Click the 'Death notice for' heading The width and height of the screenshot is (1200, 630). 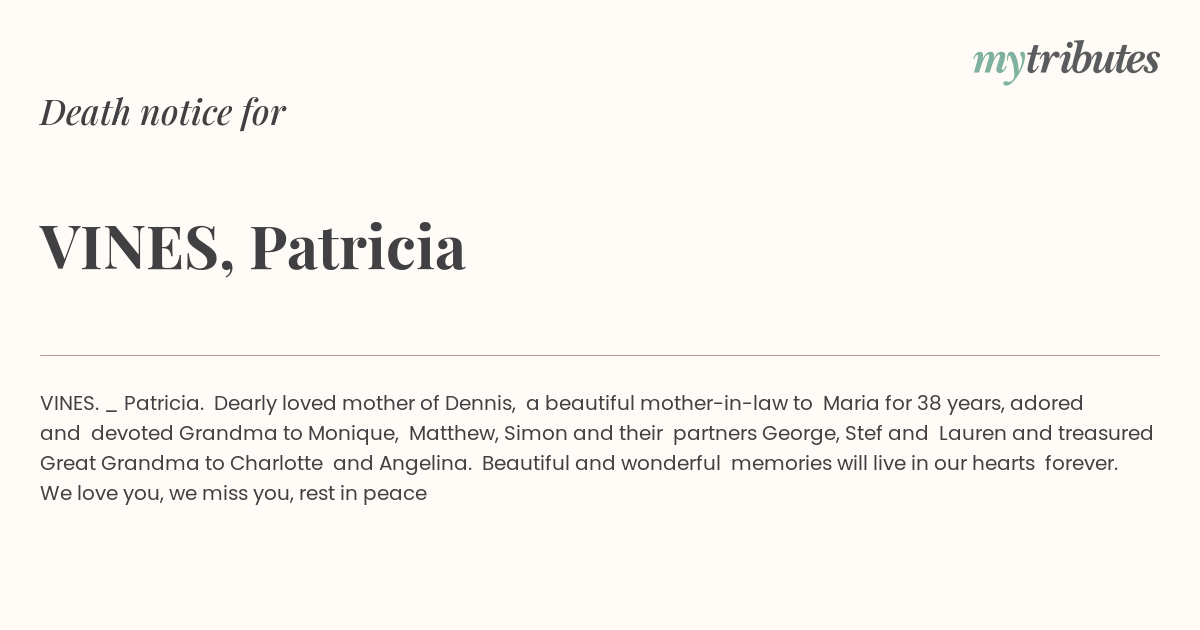pyautogui.click(x=163, y=112)
